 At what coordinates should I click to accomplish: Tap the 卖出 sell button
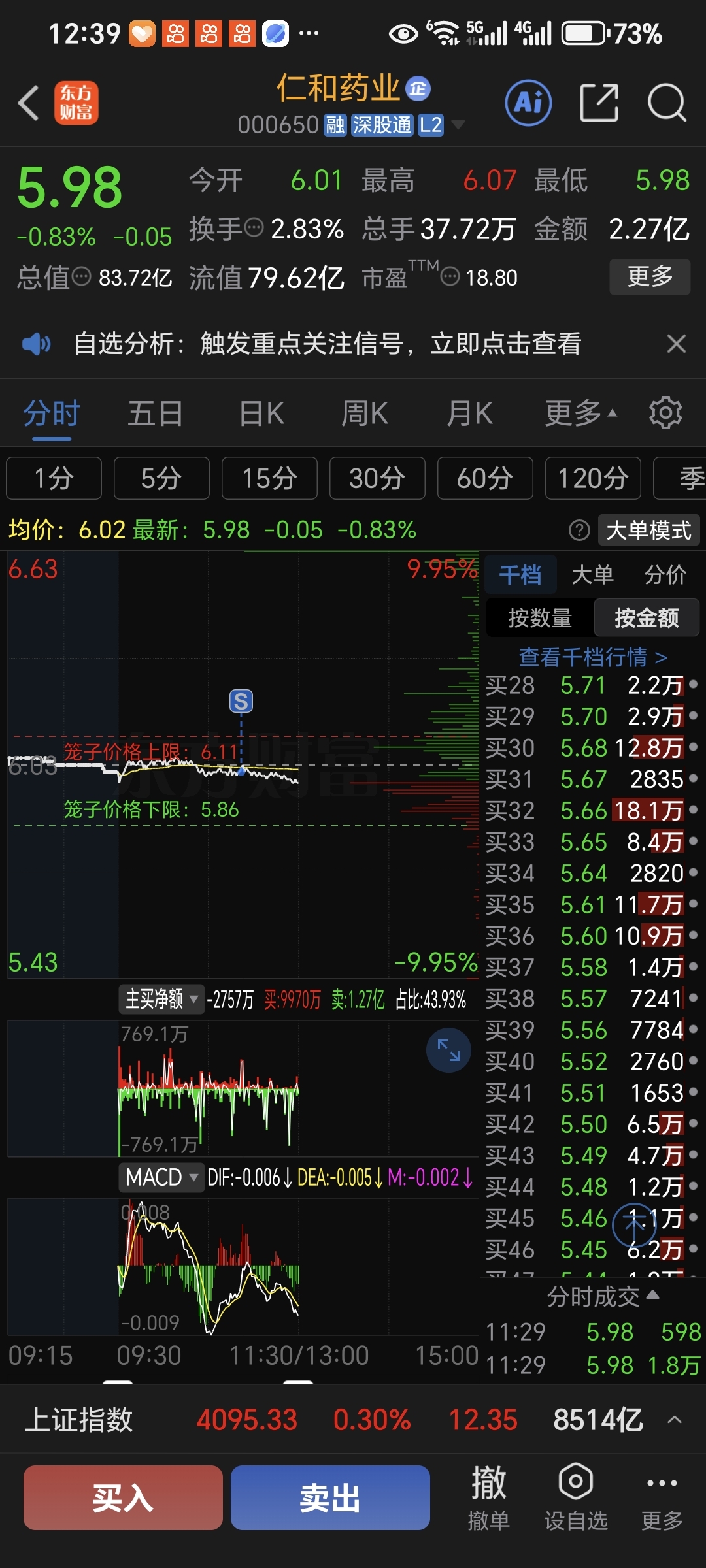pos(330,1497)
